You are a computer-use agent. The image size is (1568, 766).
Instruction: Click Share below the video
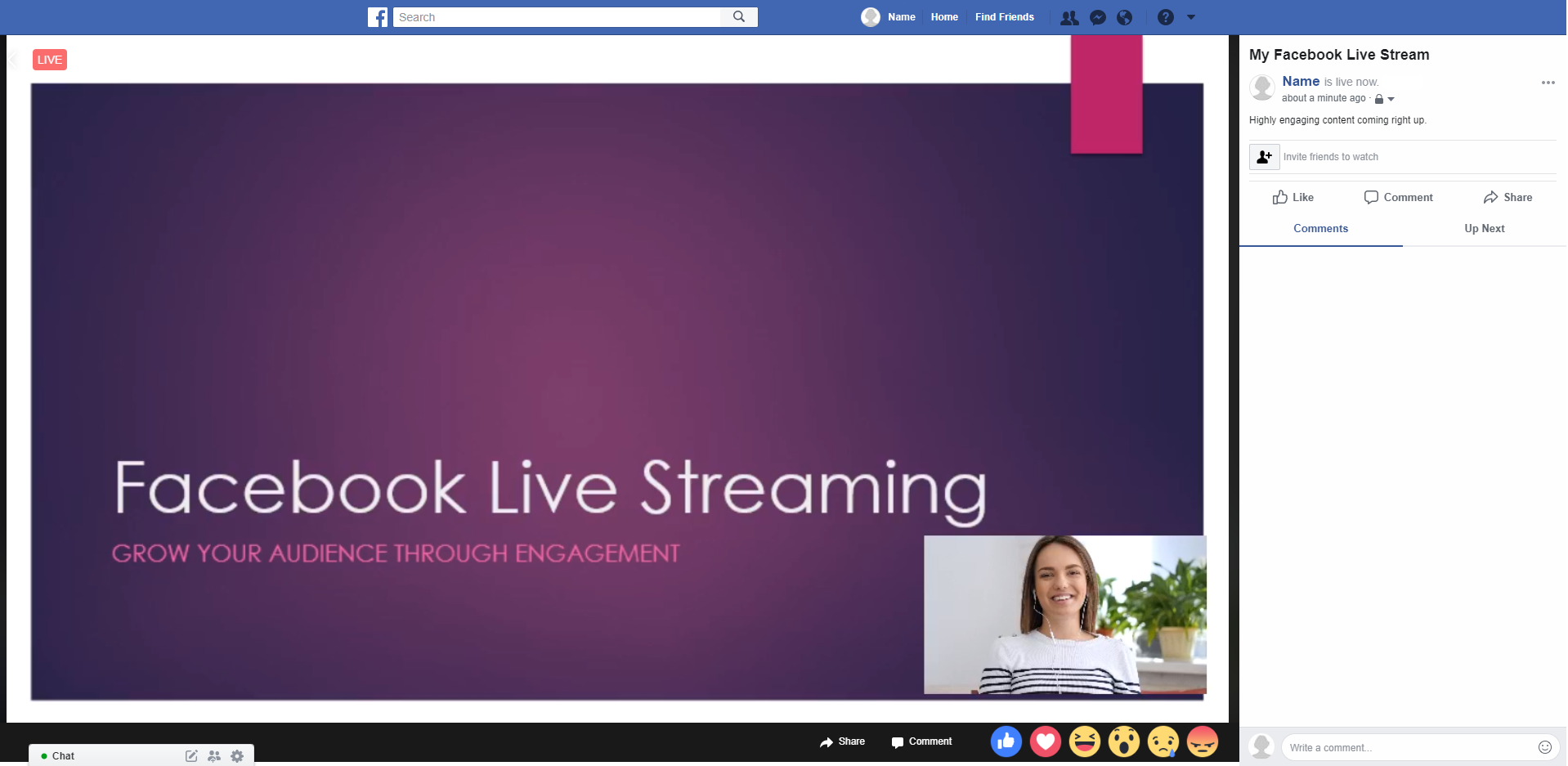pyautogui.click(x=842, y=741)
